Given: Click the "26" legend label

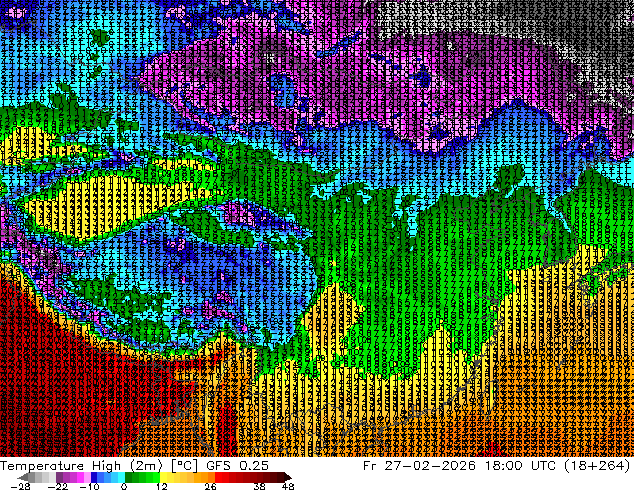Looking at the screenshot, I should (x=210, y=486).
